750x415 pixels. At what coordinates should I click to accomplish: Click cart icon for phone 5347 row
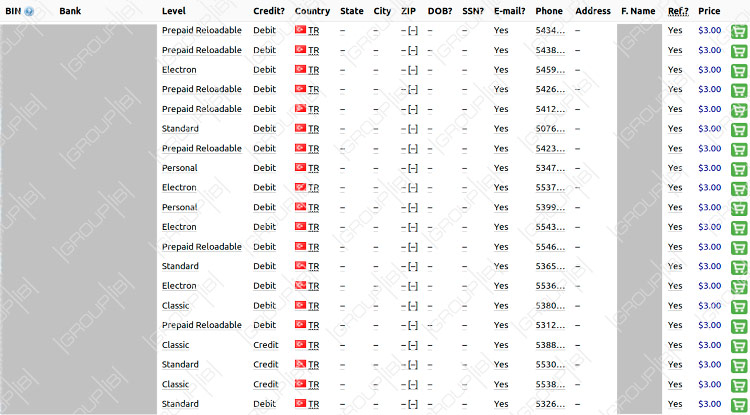(x=739, y=169)
